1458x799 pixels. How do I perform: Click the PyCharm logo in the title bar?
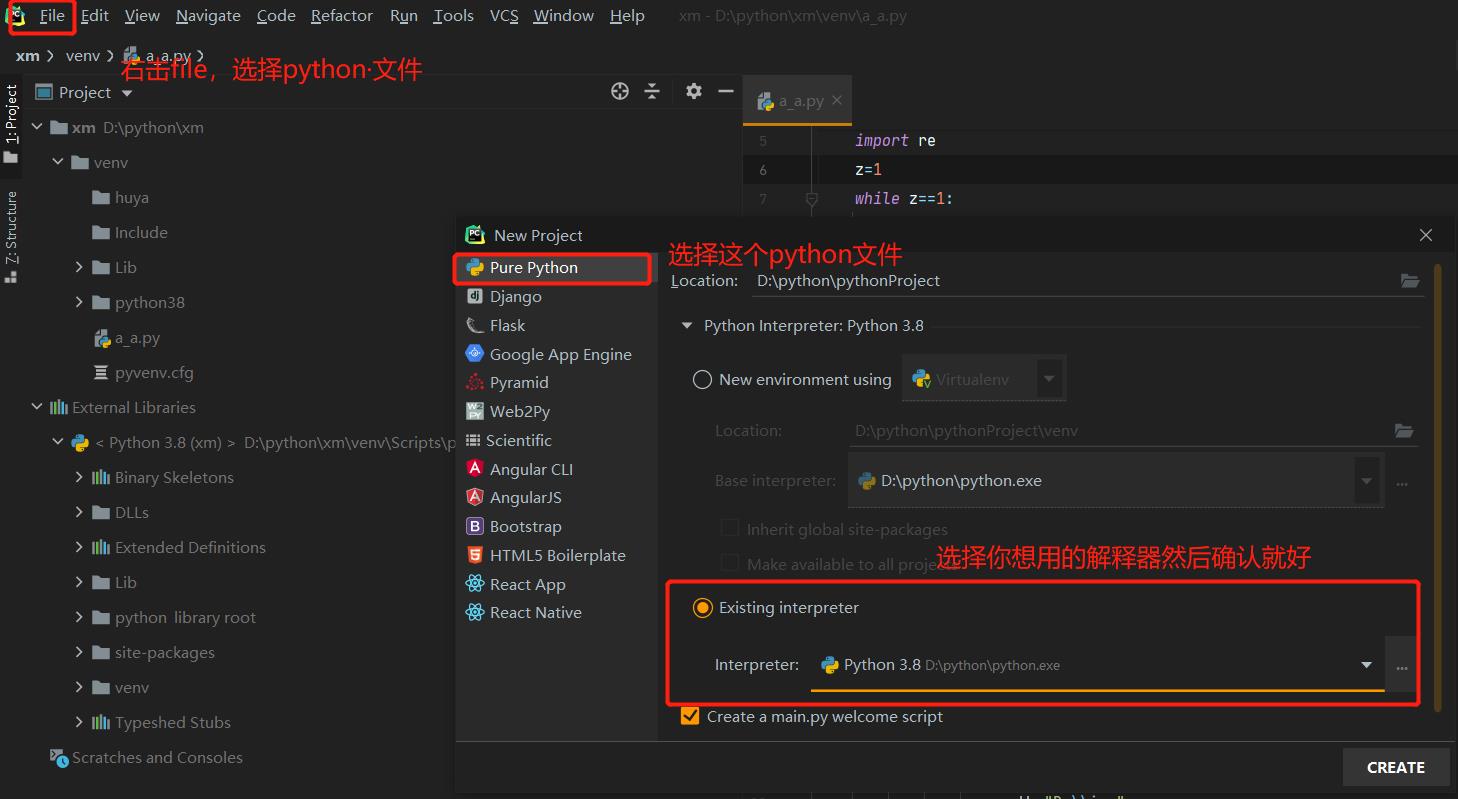coord(16,16)
